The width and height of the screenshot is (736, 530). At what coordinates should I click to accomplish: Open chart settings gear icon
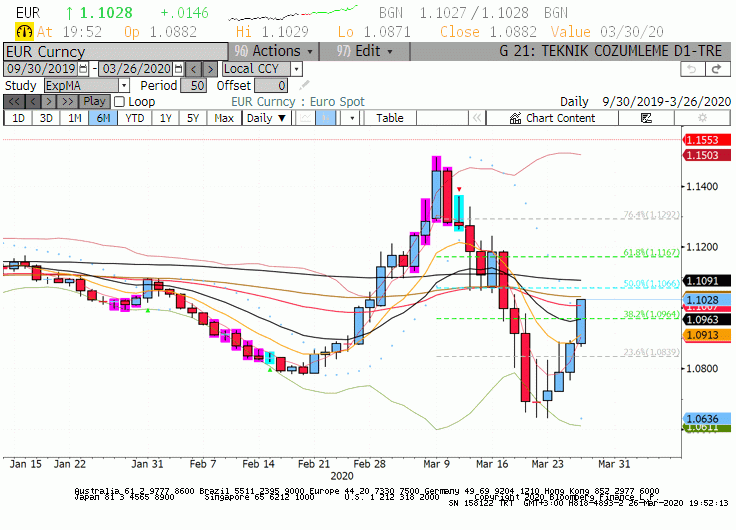(x=702, y=118)
